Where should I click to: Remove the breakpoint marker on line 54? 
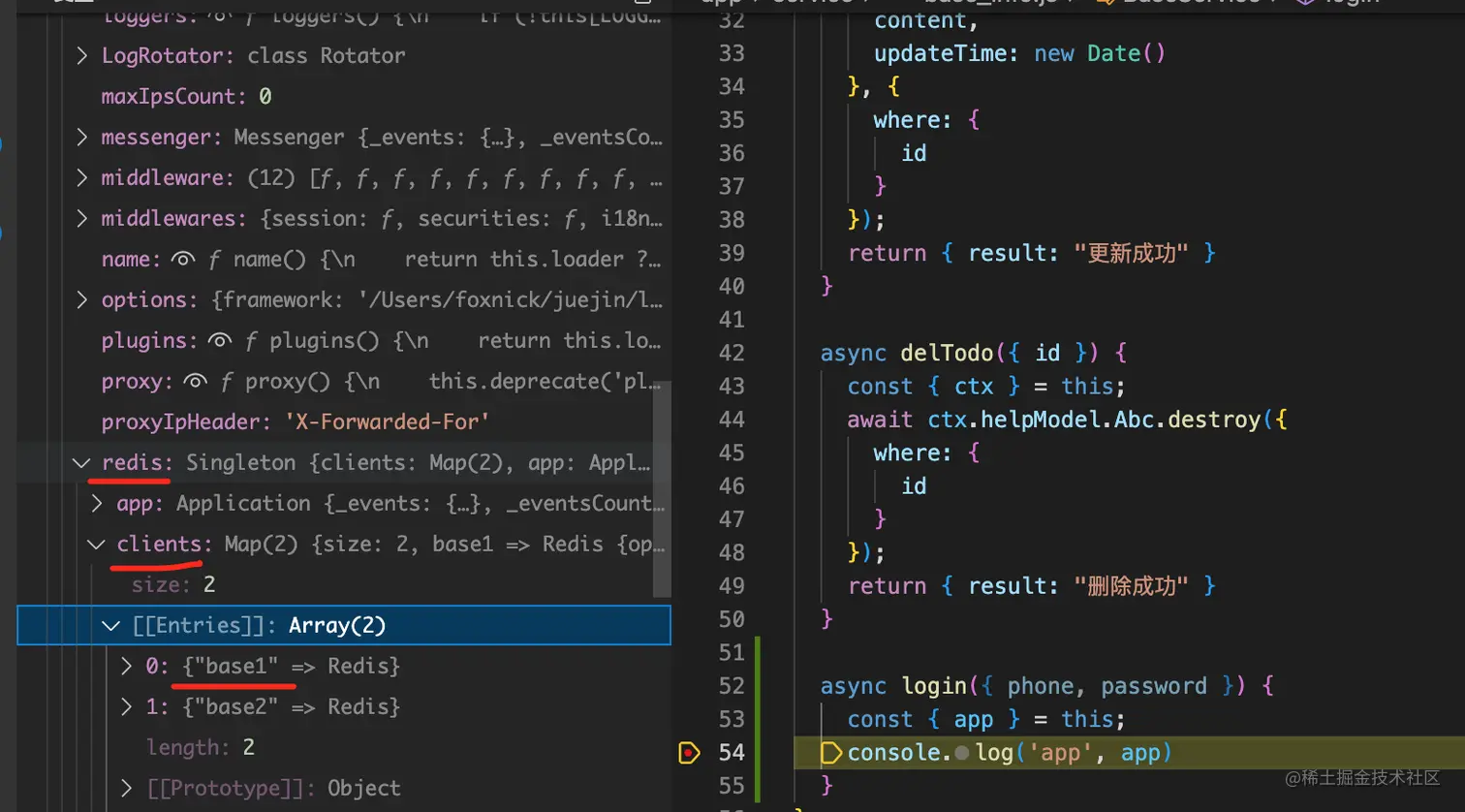pyautogui.click(x=689, y=753)
